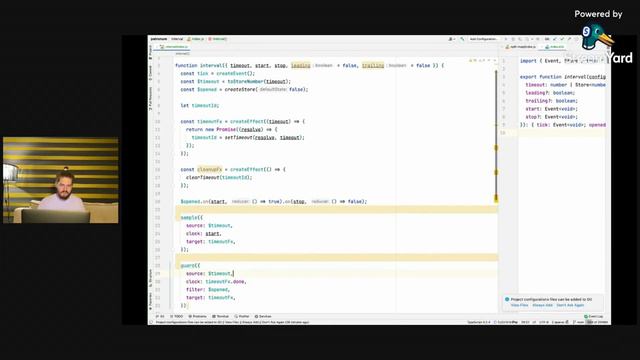The width and height of the screenshot is (640, 360).
Task: Open the UTF-8 encoding selector in status bar
Action: click(544, 322)
